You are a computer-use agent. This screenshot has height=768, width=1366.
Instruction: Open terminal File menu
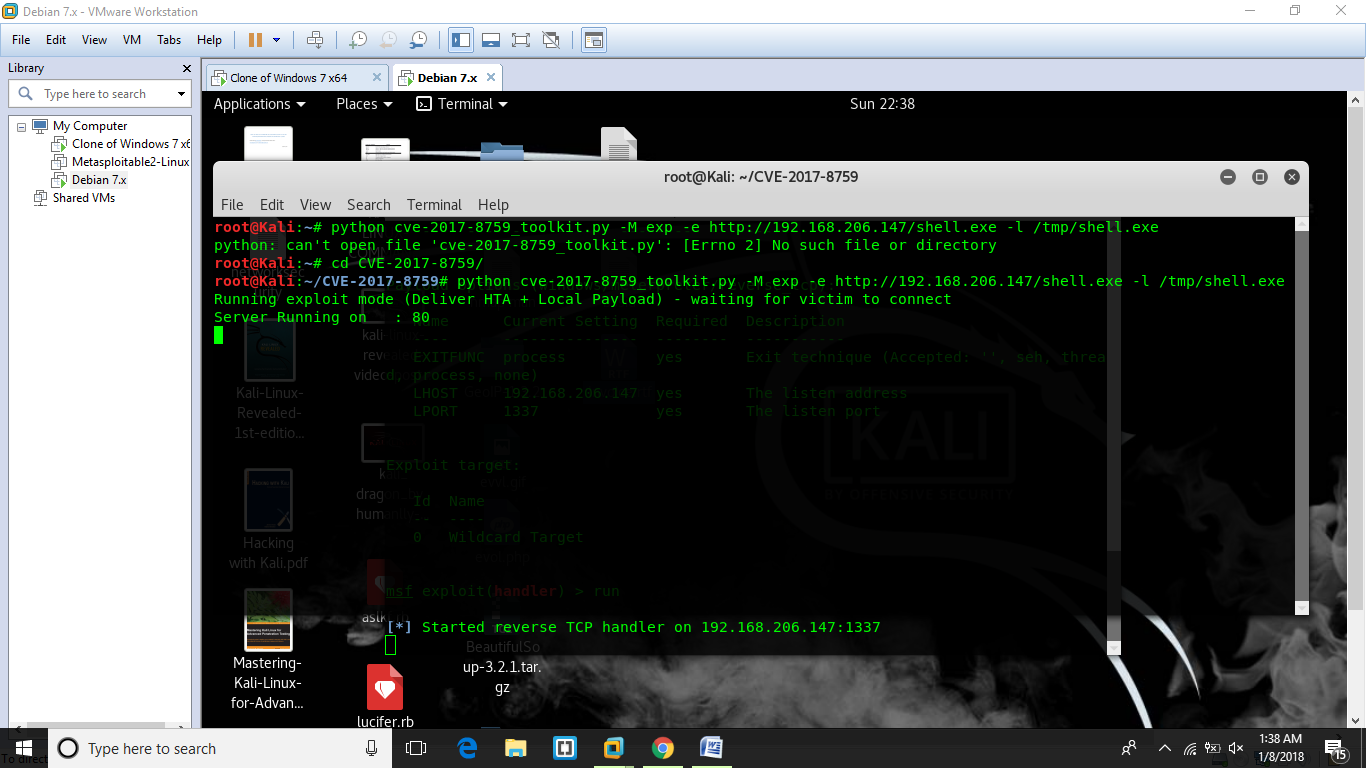(232, 204)
